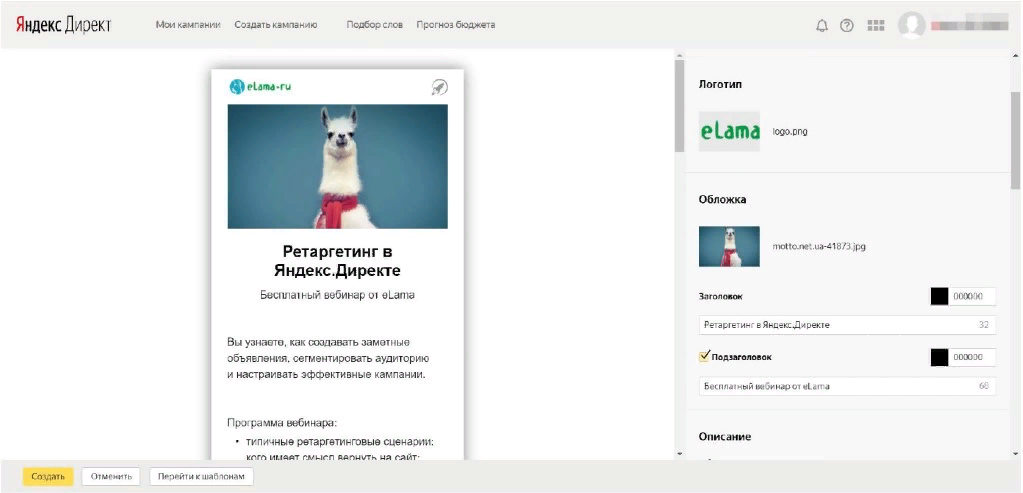Click the eLama-ru logo in preview
Image resolution: width=1023 pixels, height=493 pixels.
[x=260, y=87]
